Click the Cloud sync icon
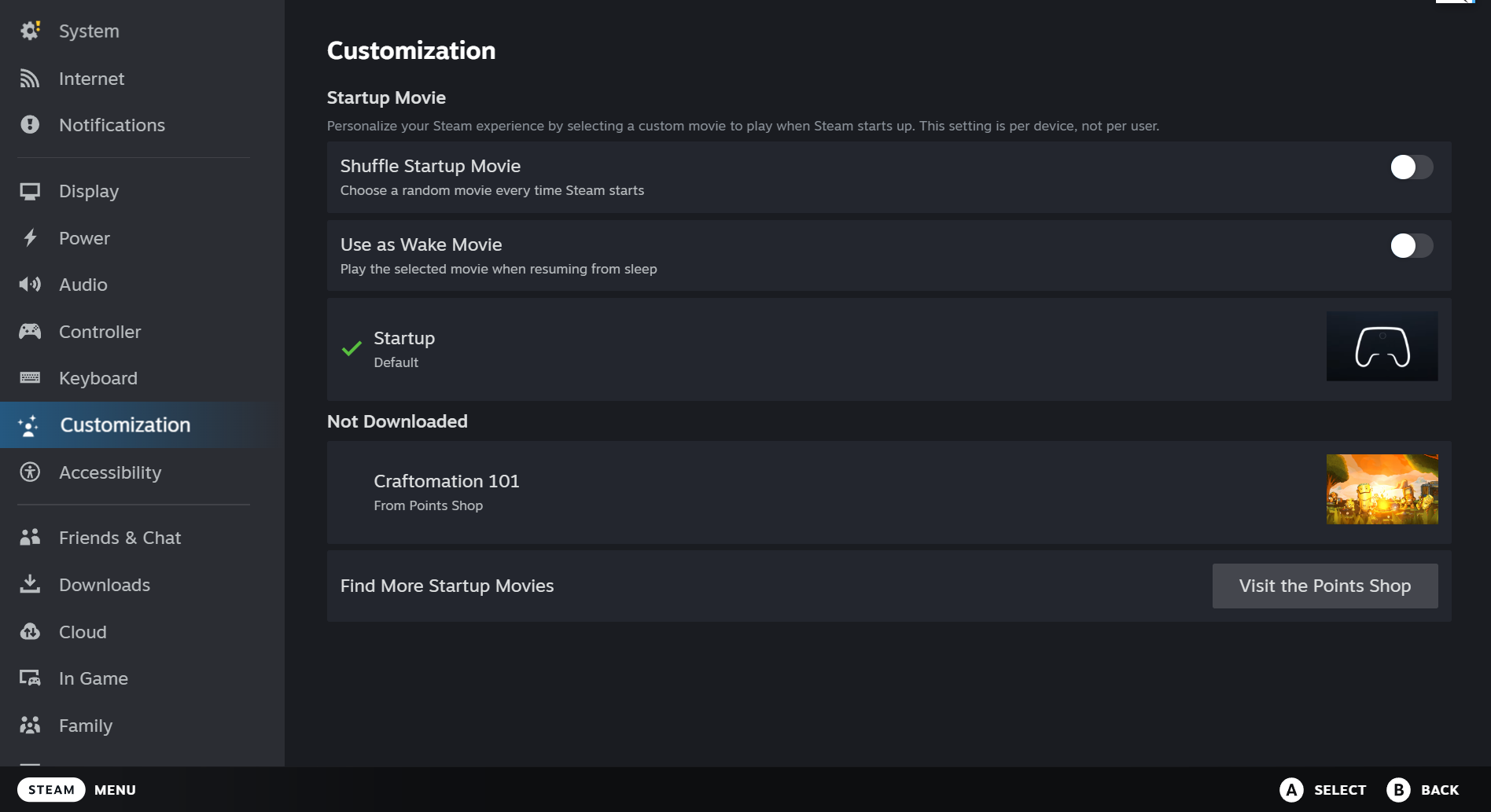The width and height of the screenshot is (1491, 812). [x=30, y=632]
